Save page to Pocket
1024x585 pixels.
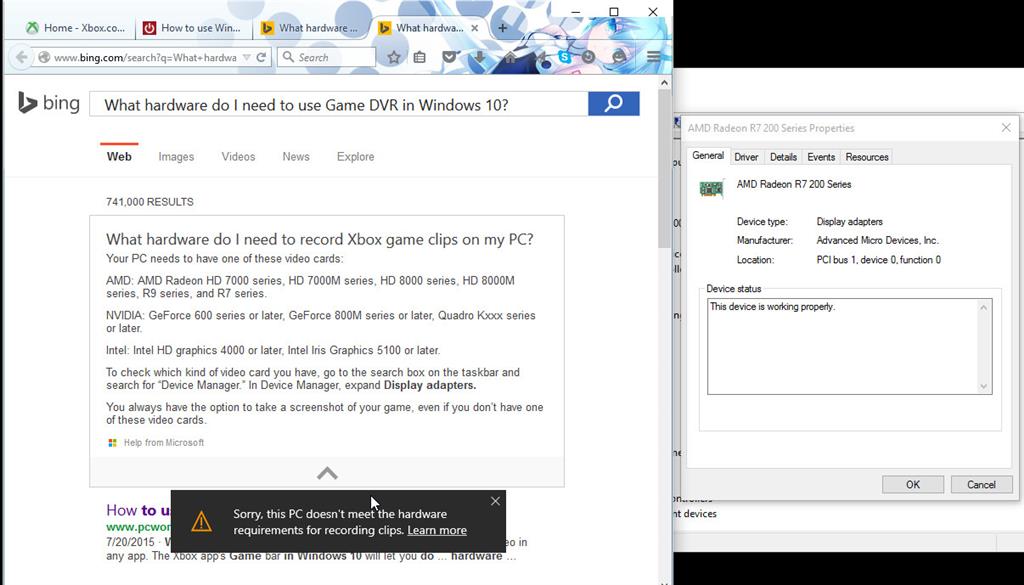(449, 57)
